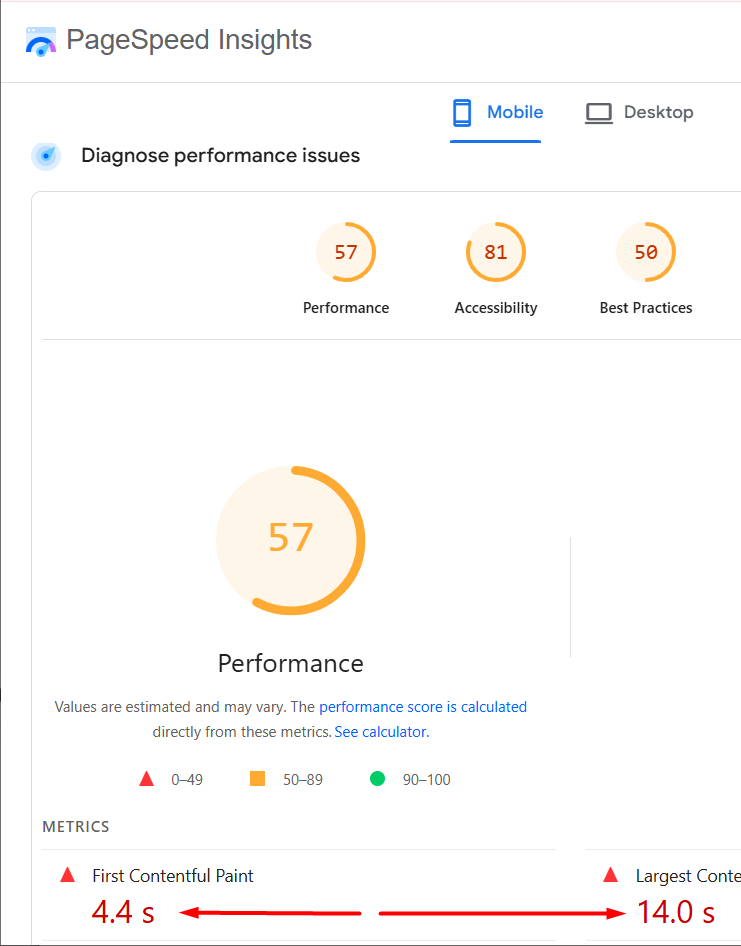Screen dimensions: 741x946
Task: Click the PageSpeed Insights rainbow gauge logo
Action: click(40, 40)
